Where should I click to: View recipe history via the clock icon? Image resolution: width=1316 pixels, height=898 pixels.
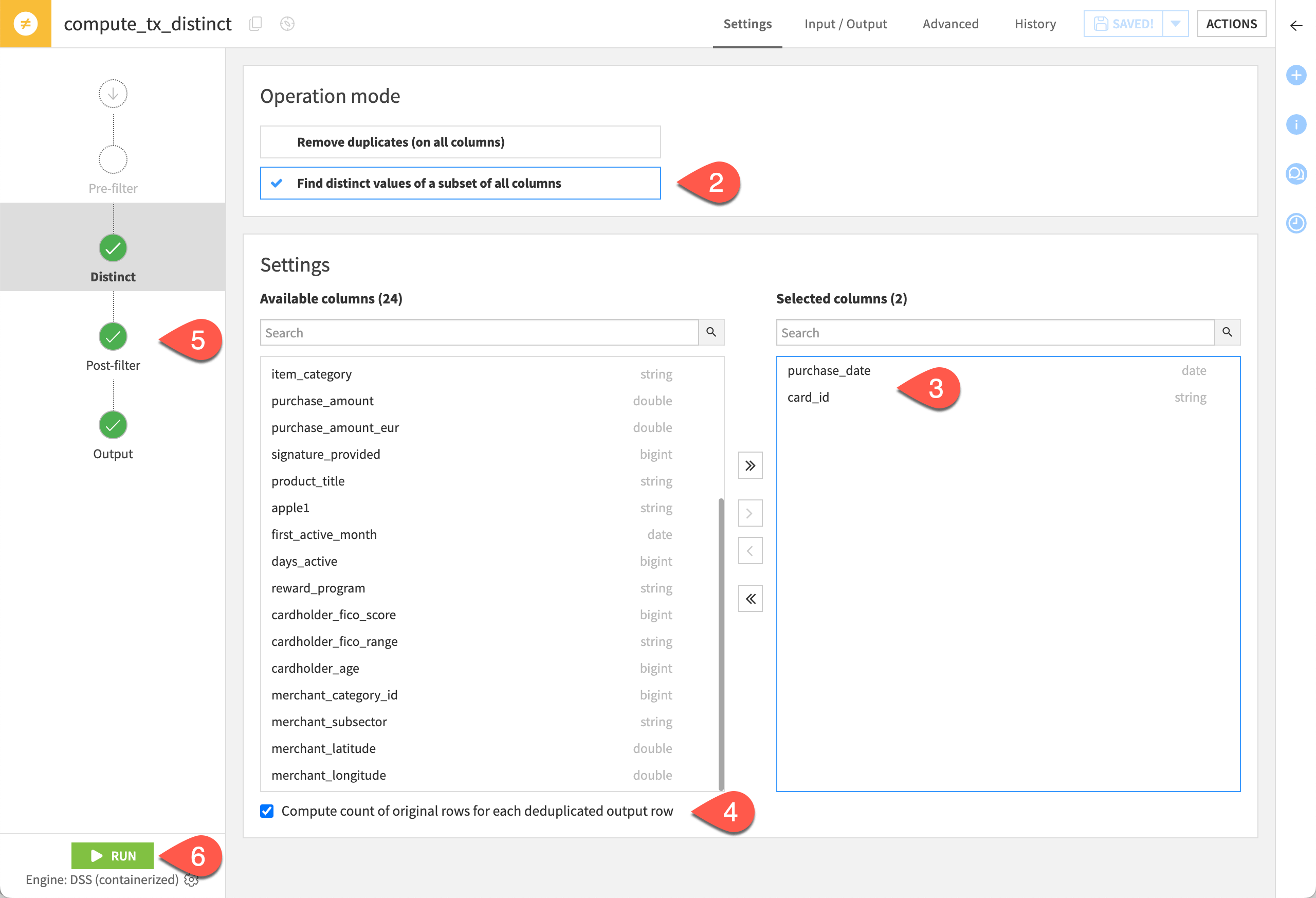pos(1296,223)
